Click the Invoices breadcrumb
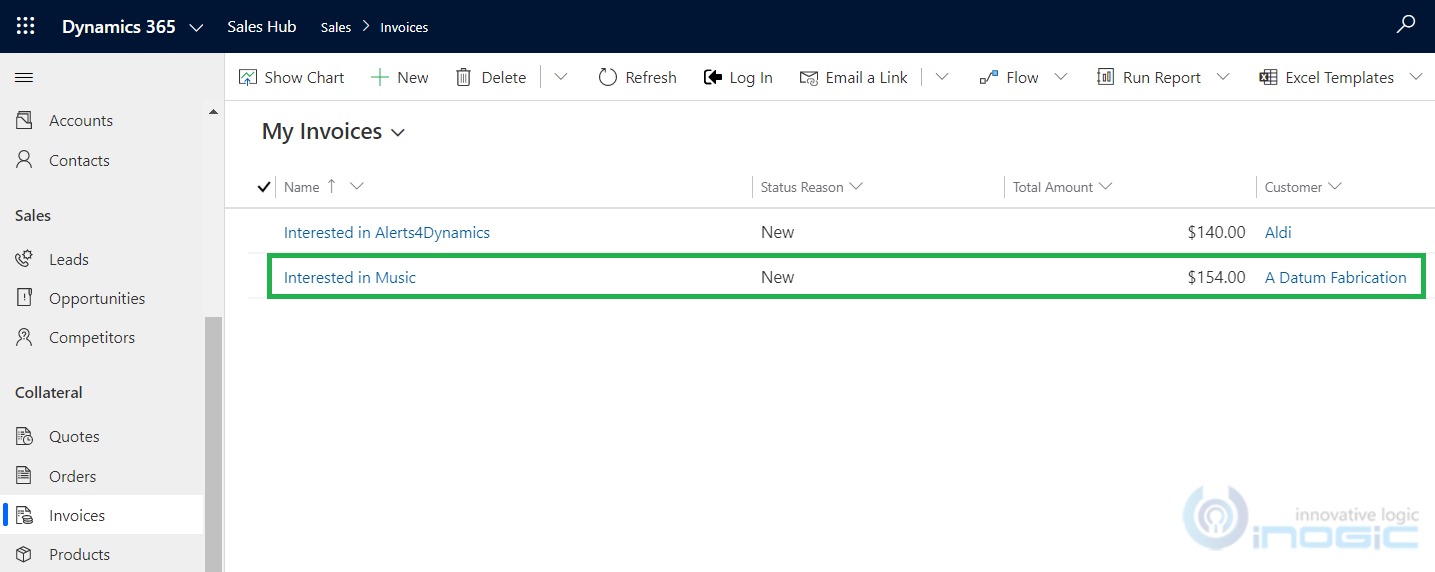This screenshot has width=1435, height=572. click(404, 27)
